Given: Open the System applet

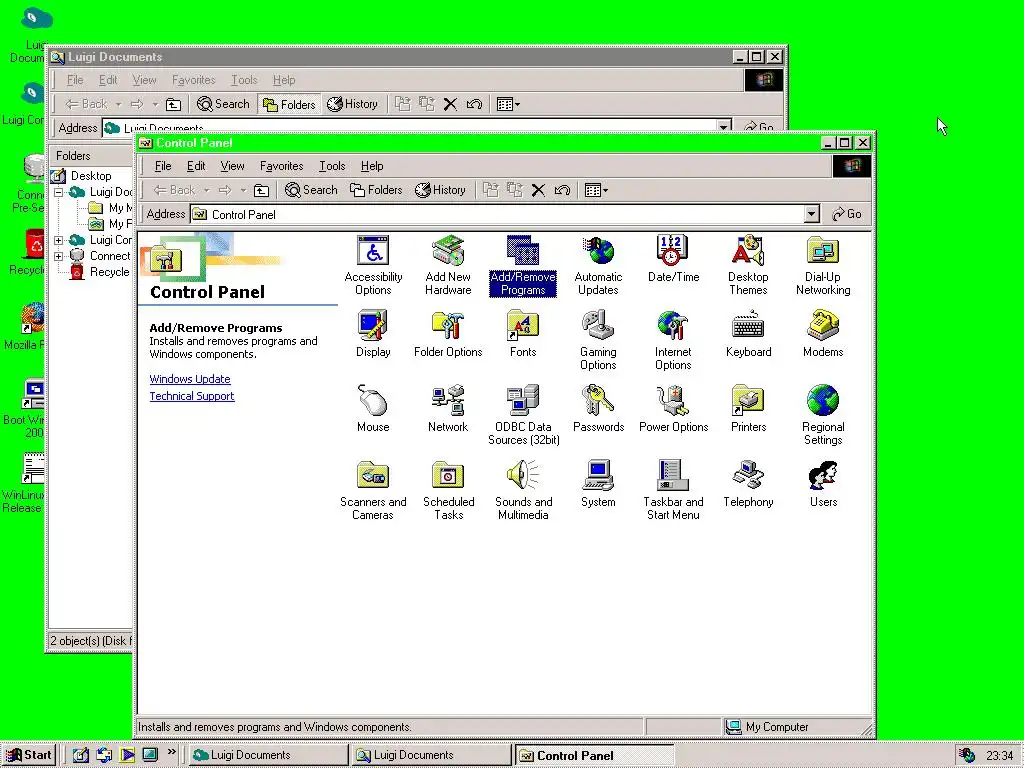Looking at the screenshot, I should coord(598,484).
